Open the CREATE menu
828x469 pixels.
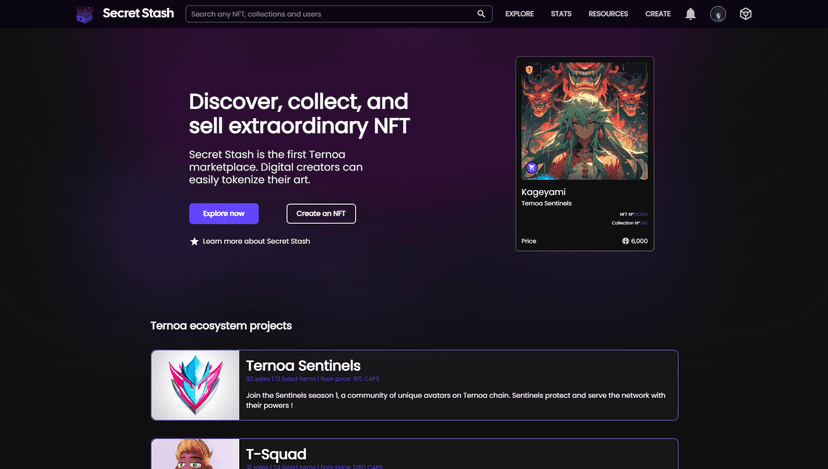[x=657, y=14]
